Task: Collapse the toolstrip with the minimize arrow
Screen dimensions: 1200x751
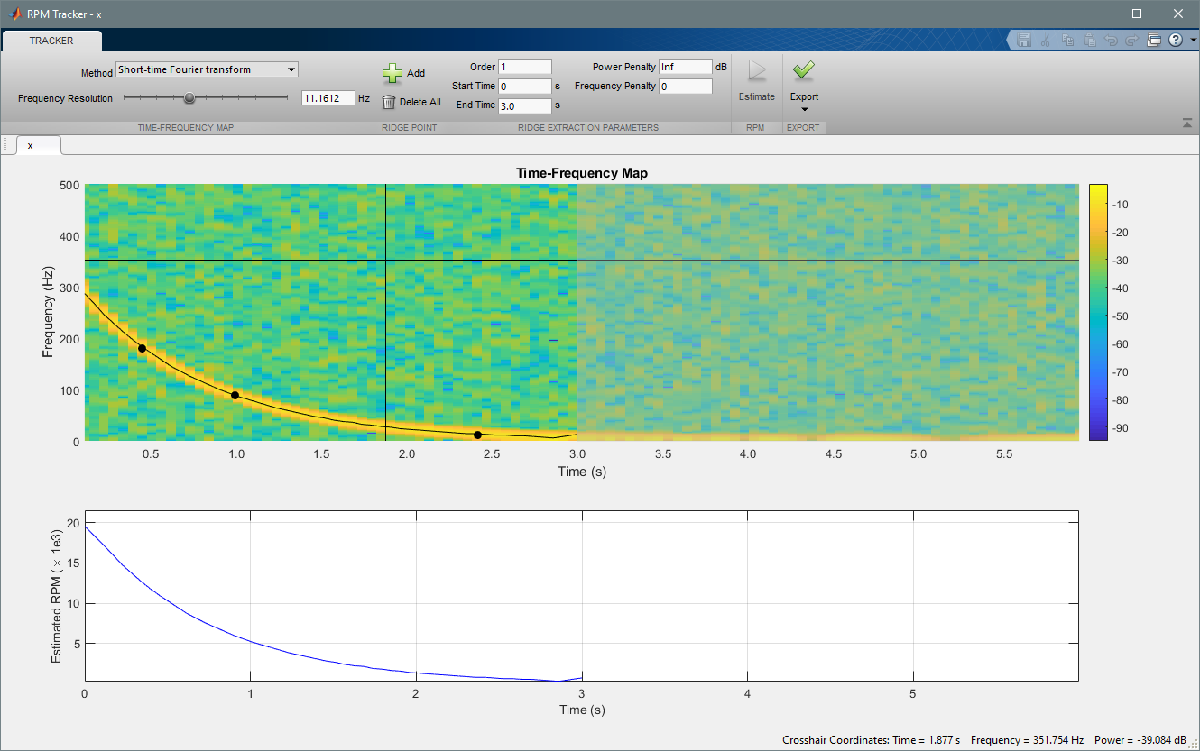Action: pos(1187,123)
